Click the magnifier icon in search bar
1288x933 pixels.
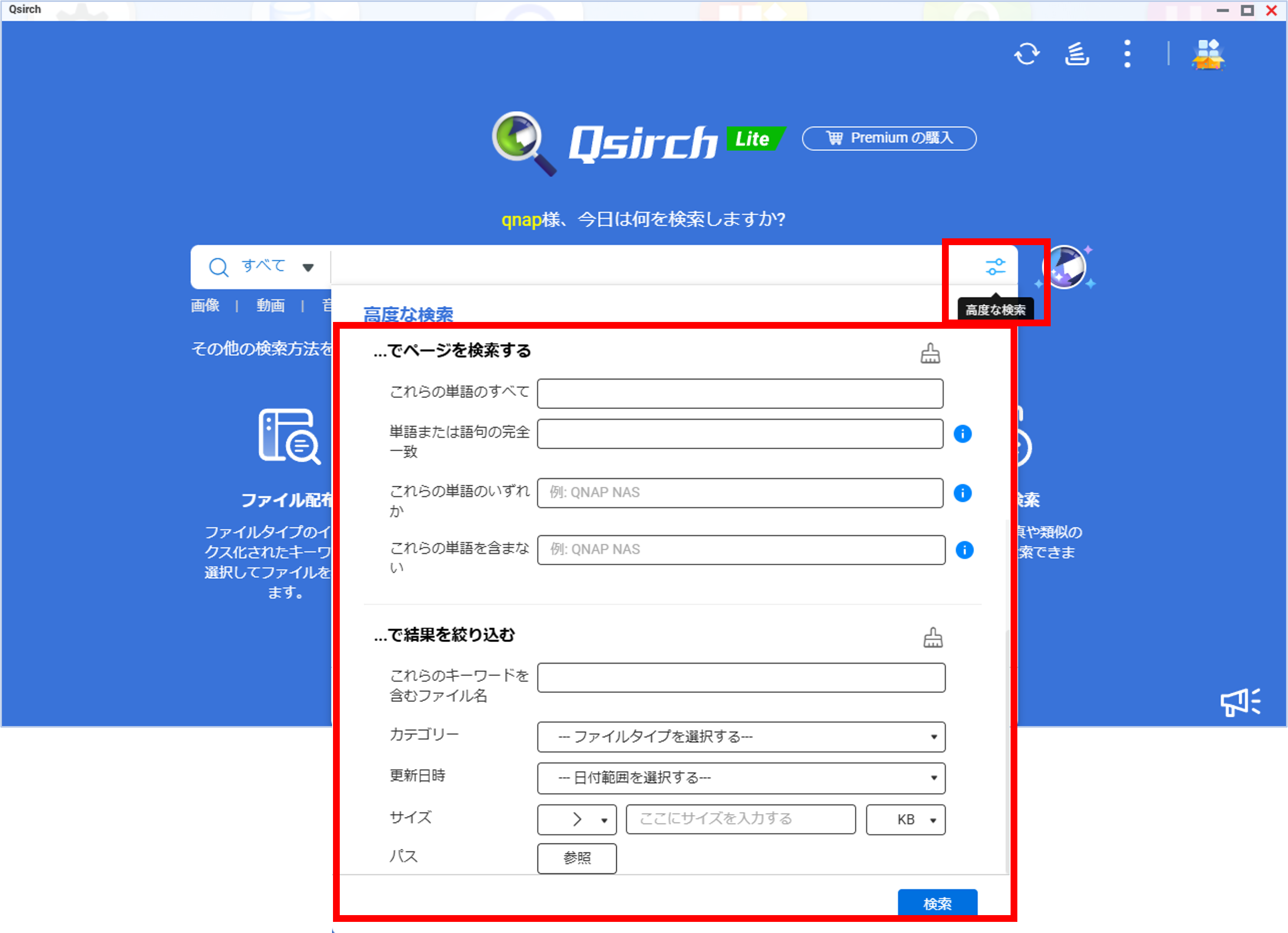click(x=218, y=266)
